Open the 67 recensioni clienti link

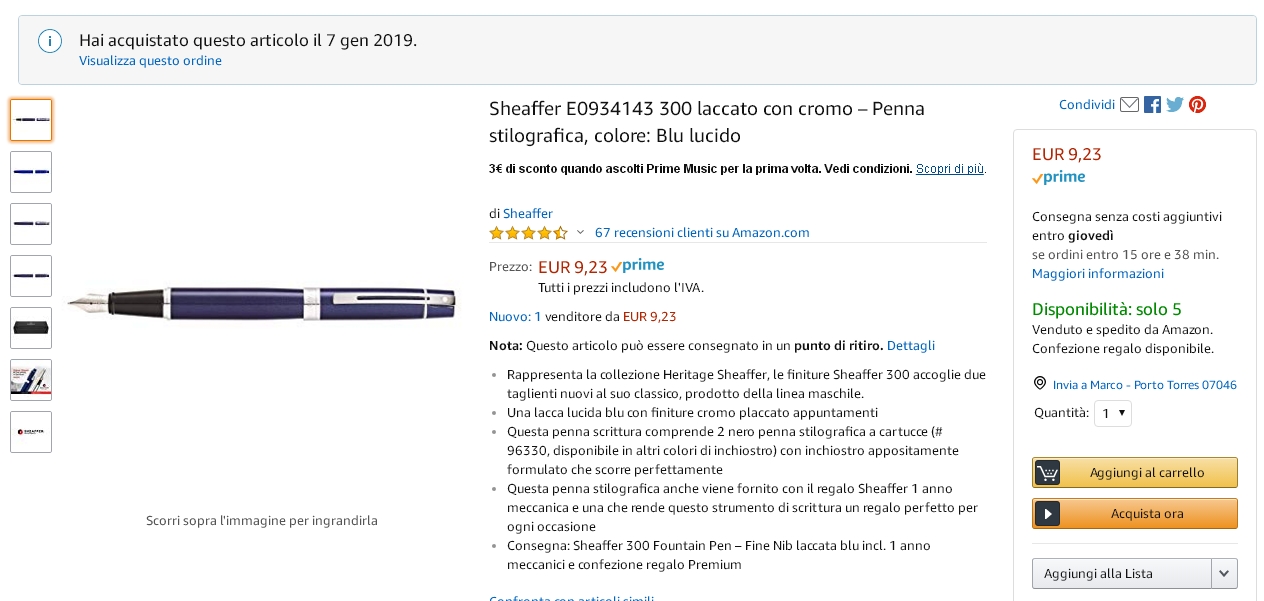click(x=702, y=233)
